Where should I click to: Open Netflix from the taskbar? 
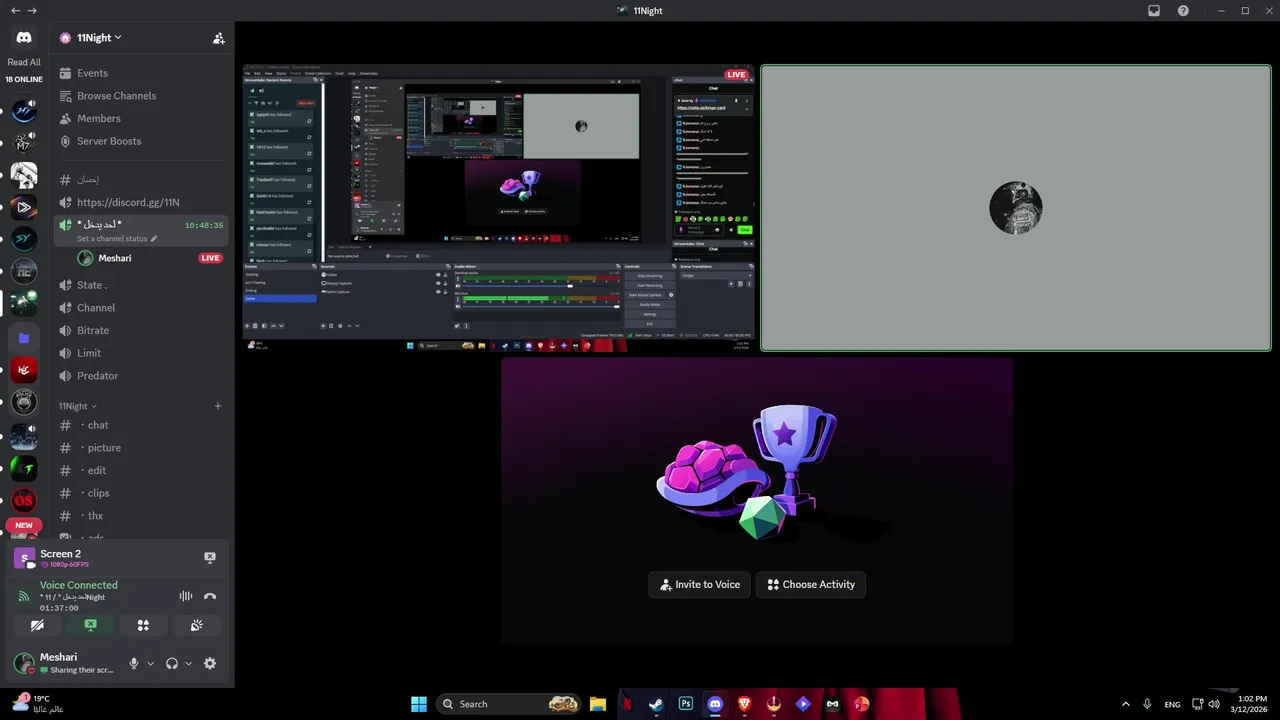coord(627,704)
